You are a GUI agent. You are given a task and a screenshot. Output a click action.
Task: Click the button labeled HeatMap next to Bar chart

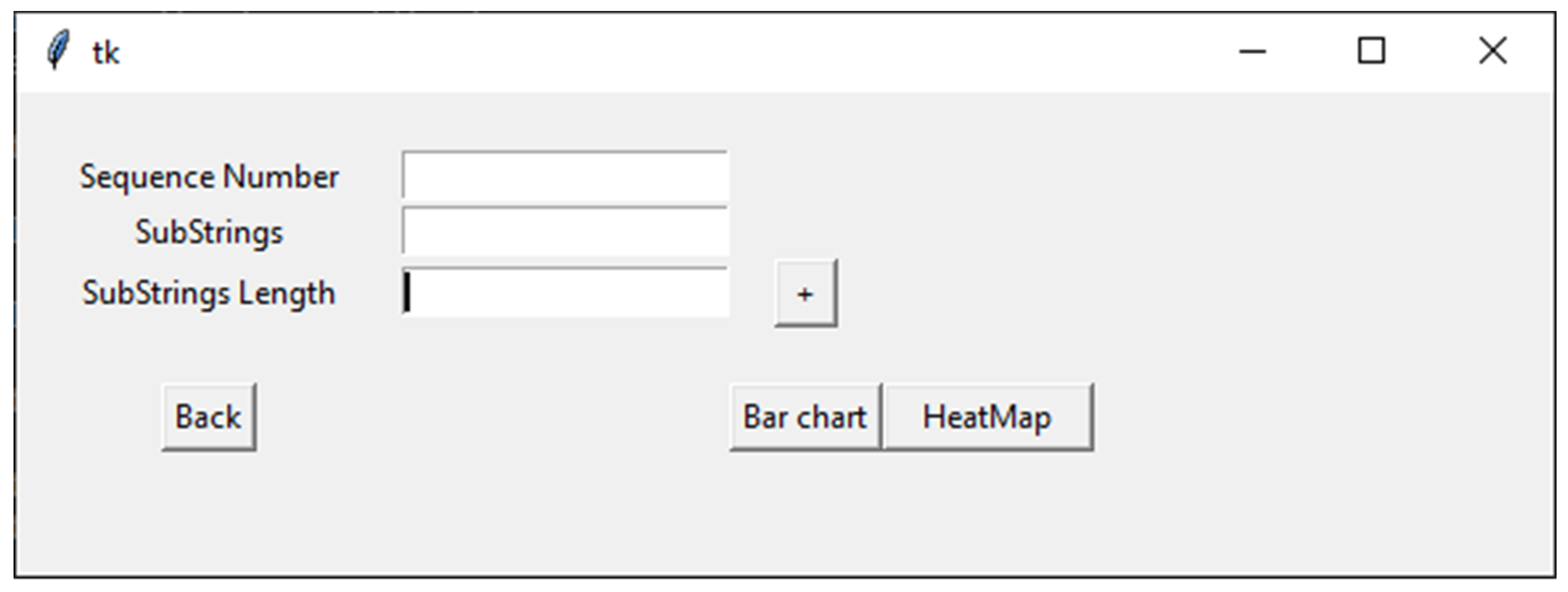[x=987, y=417]
